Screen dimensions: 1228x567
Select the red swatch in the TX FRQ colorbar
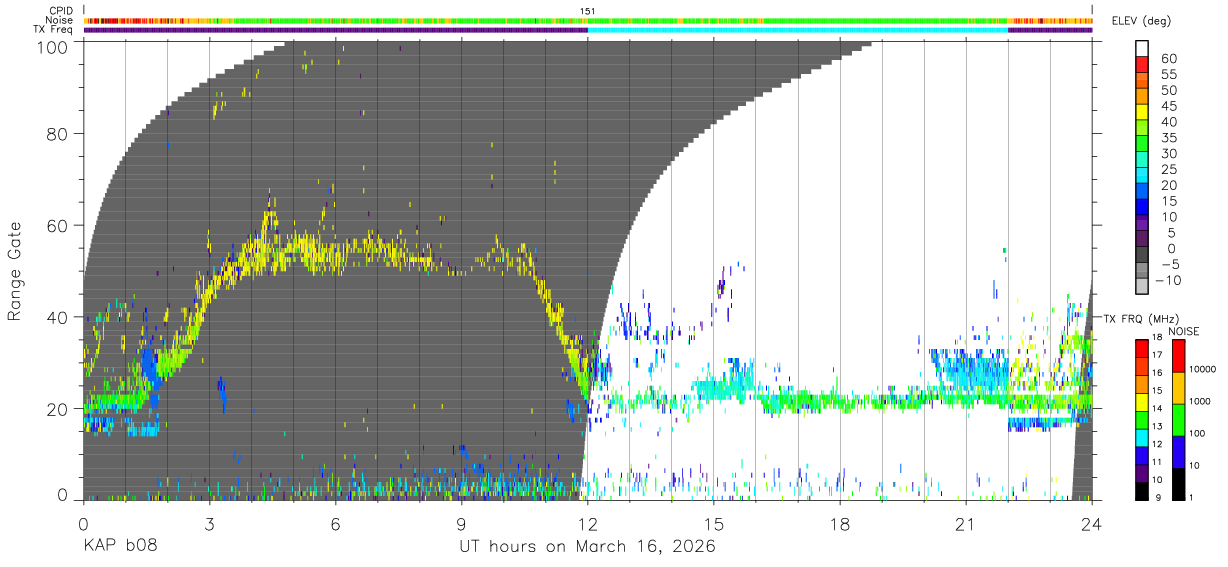1141,347
